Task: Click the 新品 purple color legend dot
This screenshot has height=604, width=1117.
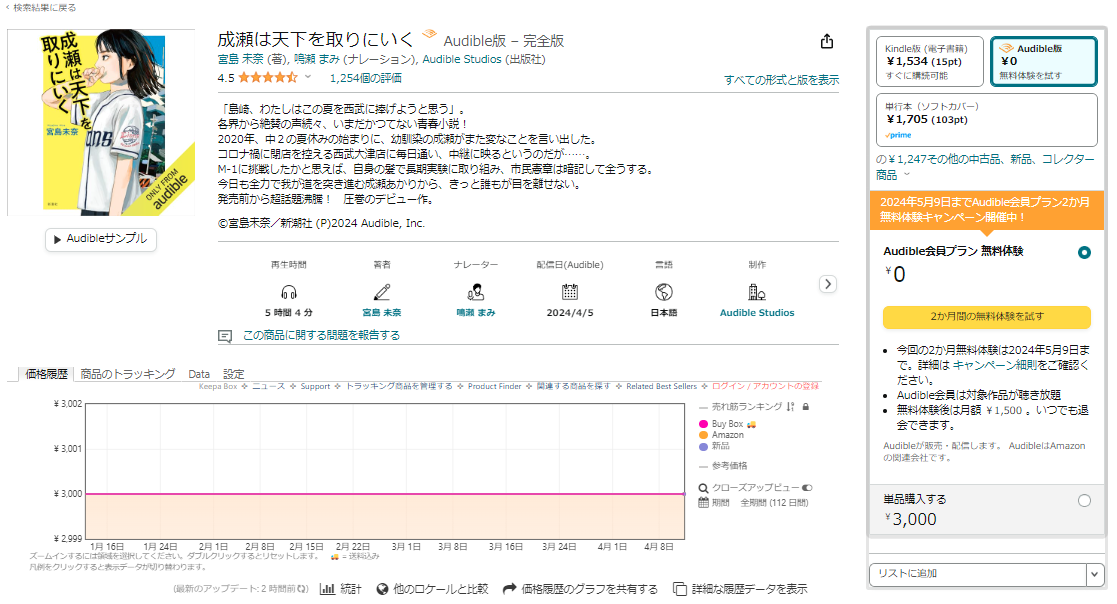Action: 704,447
